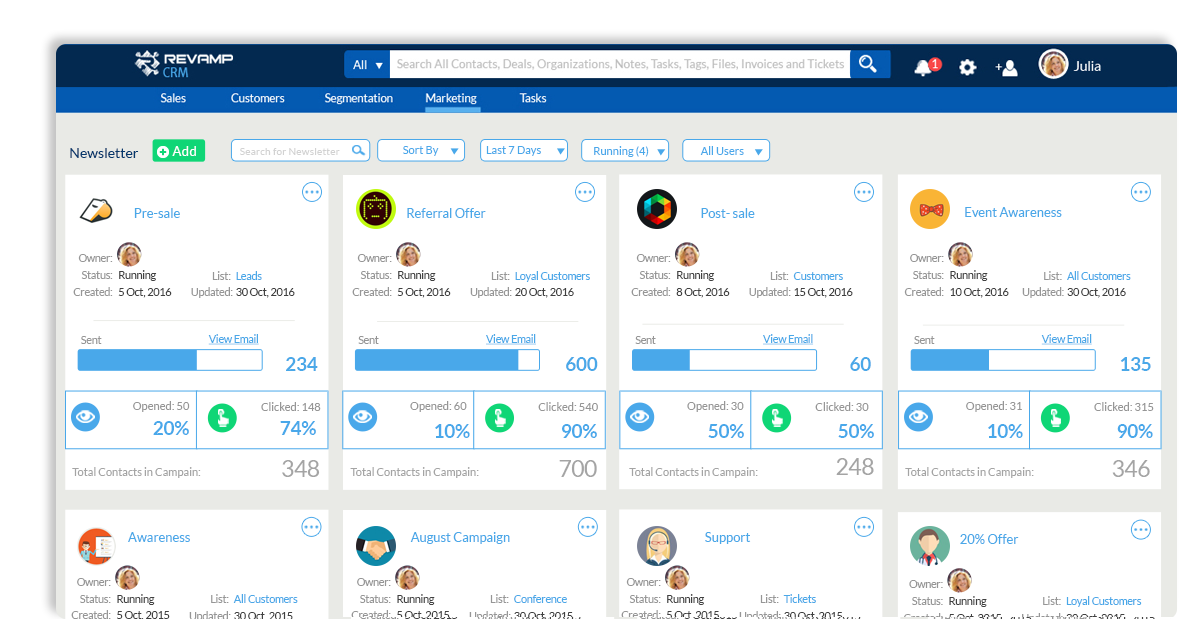The image size is (1200, 619).
Task: Open Julia's profile avatar in header
Action: point(1053,65)
